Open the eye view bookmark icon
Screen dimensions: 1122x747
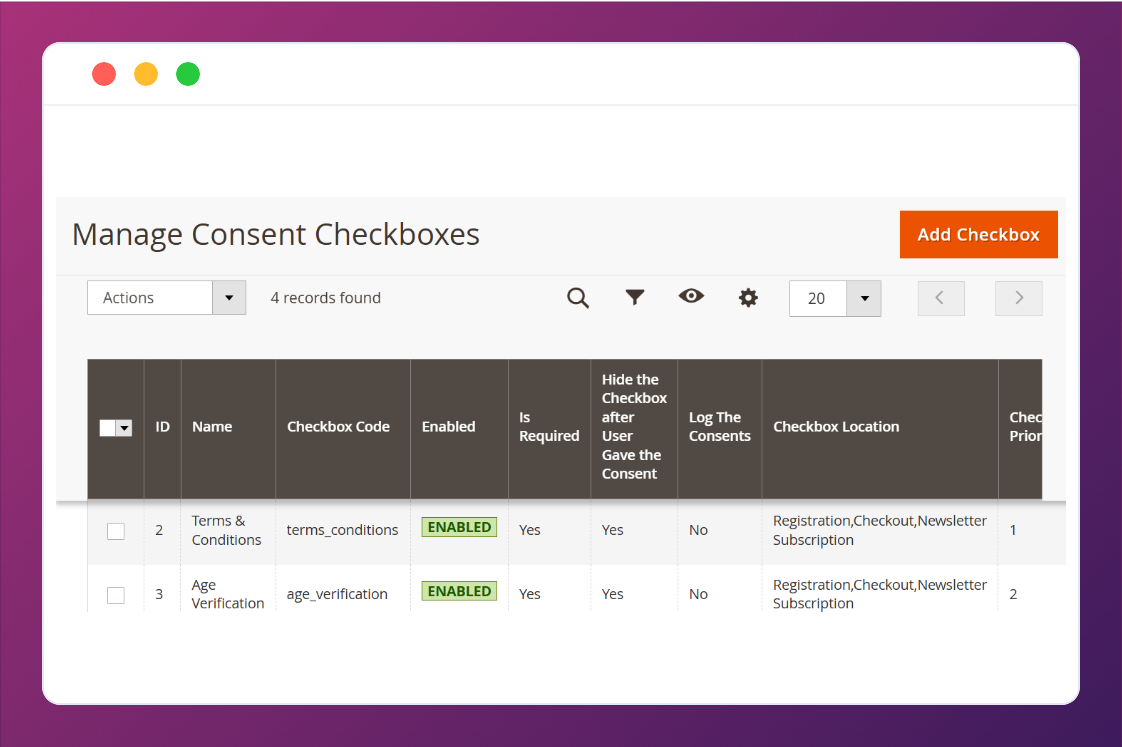coord(691,296)
